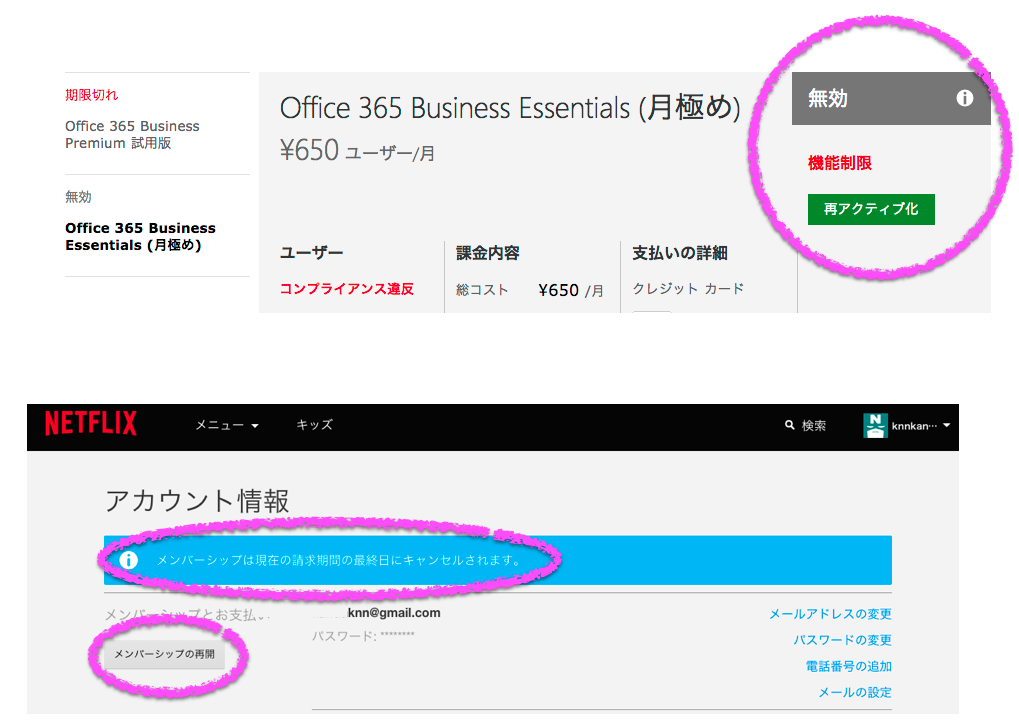The width and height of the screenshot is (1019, 724).
Task: Click the クレジット カード payment text
Action: point(688,289)
